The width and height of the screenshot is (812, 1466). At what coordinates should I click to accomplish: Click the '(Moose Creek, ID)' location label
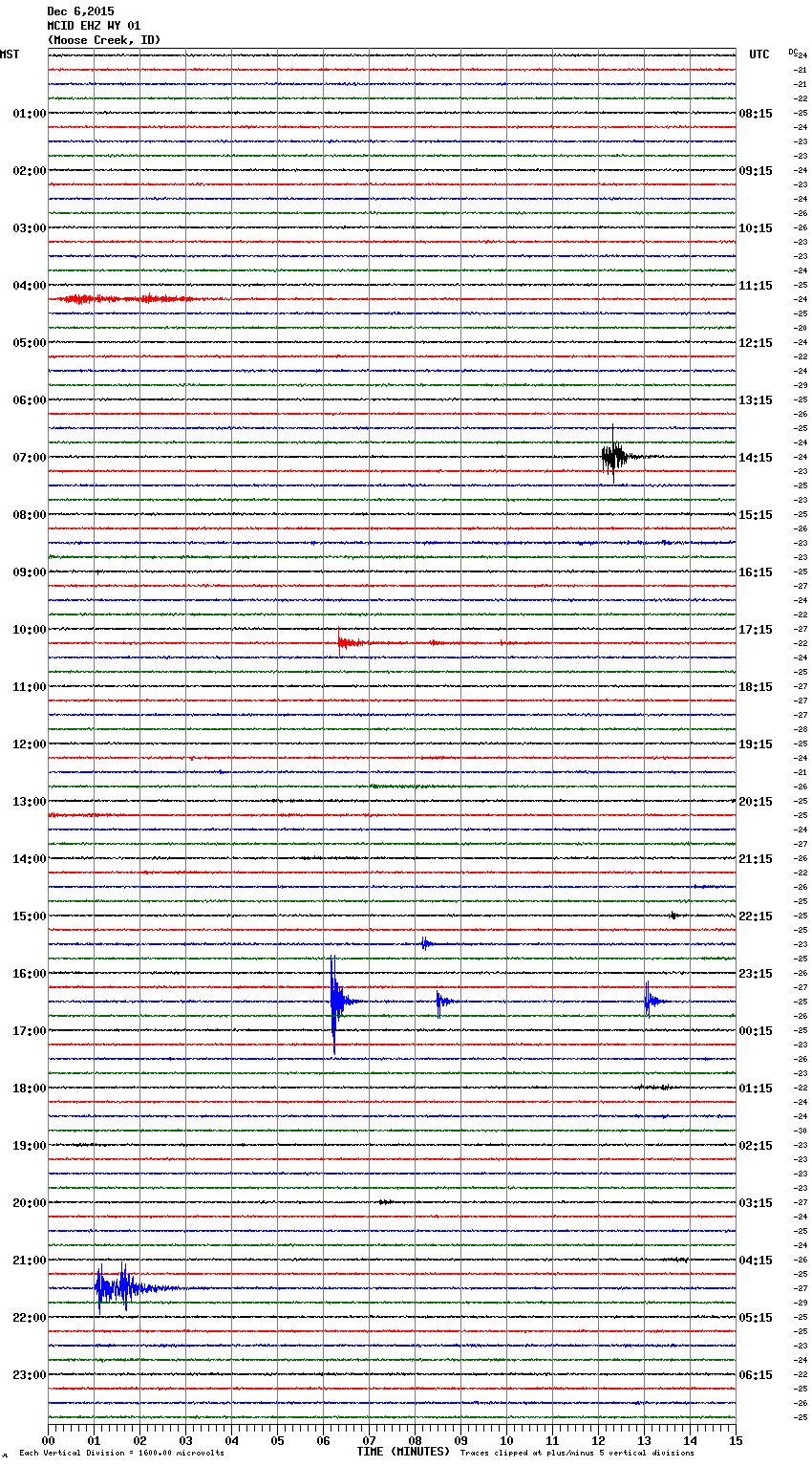pyautogui.click(x=104, y=40)
